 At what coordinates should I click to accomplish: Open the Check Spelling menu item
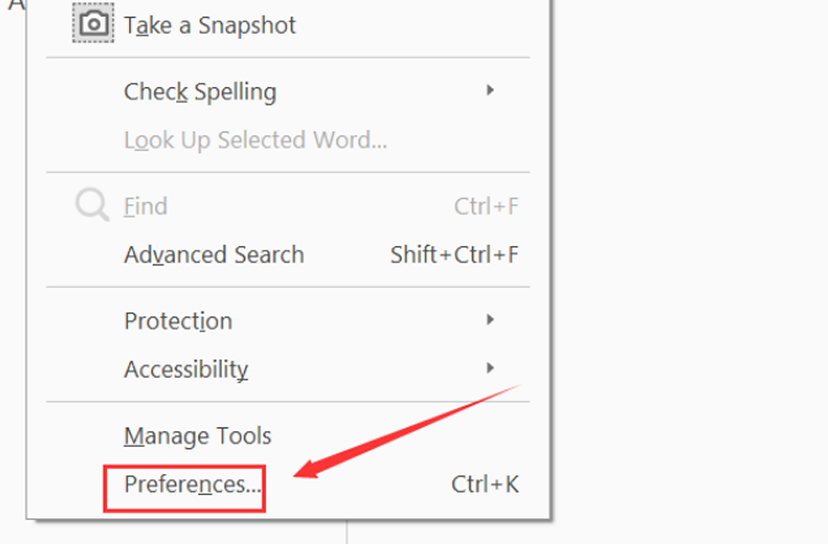(x=200, y=92)
